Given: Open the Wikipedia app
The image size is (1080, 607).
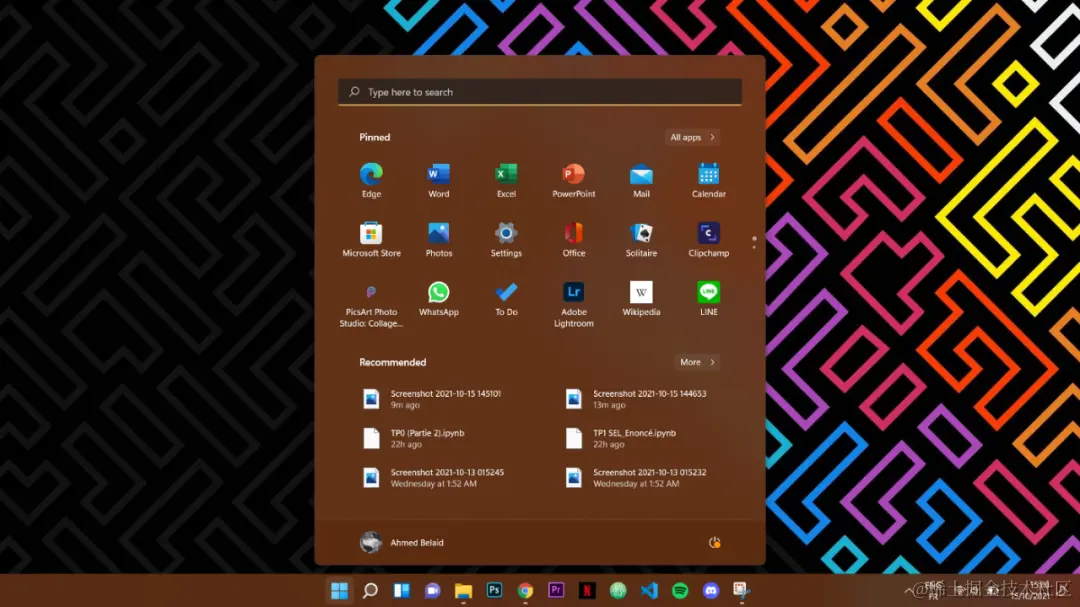Looking at the screenshot, I should pos(641,299).
